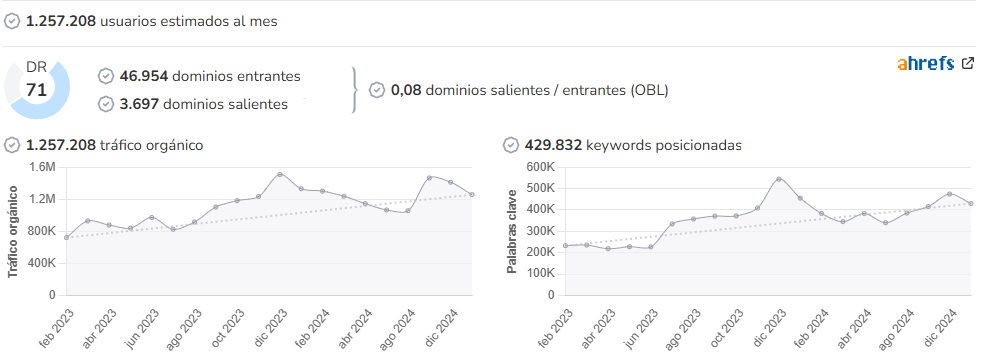Image resolution: width=983 pixels, height=363 pixels.
Task: Select the 429.832 keywords posicionadas heading
Action: point(633,145)
